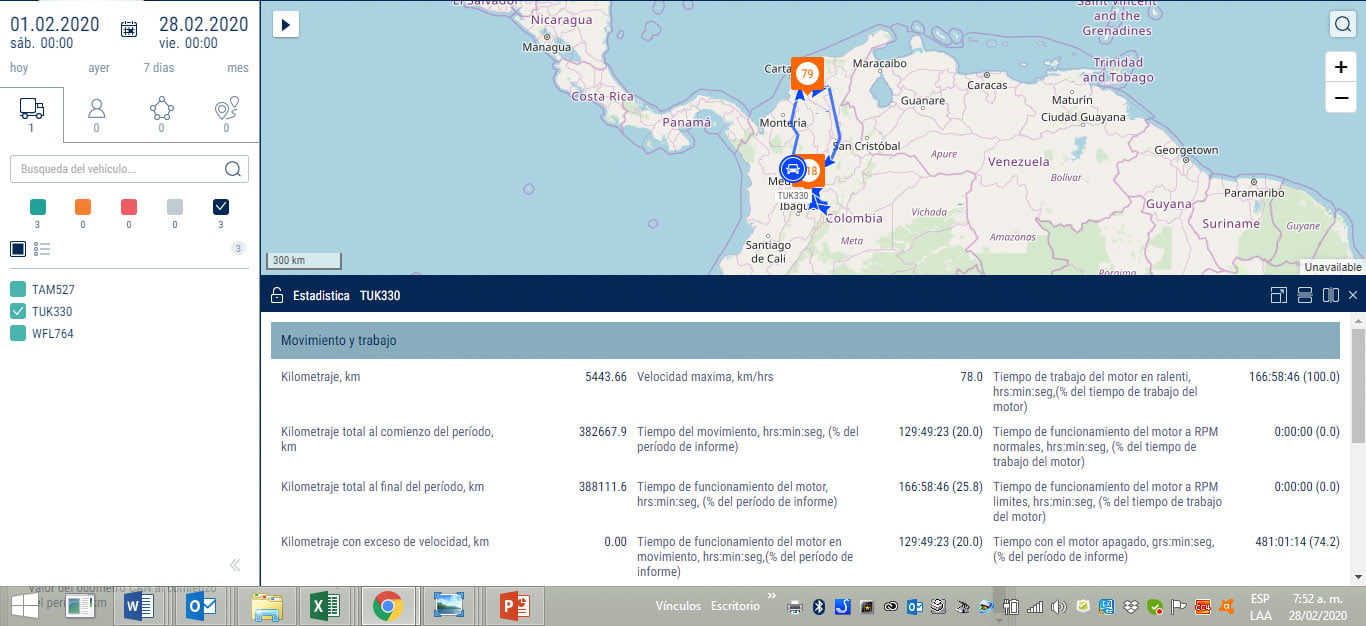Image resolution: width=1366 pixels, height=626 pixels.
Task: Click the volume speaker tray icon
Action: 1059,607
